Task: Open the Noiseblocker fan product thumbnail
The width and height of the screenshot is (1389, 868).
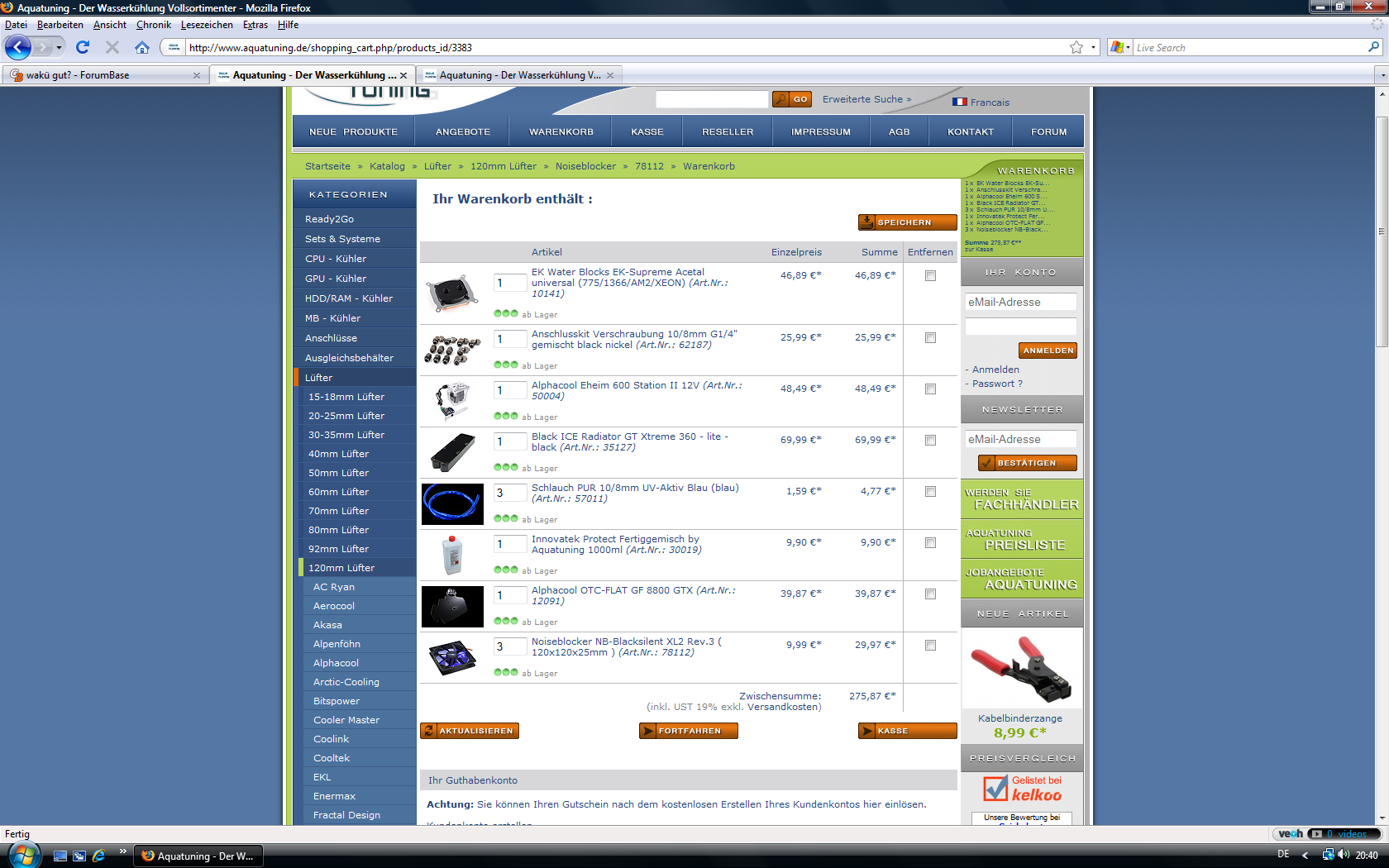Action: pos(452,658)
